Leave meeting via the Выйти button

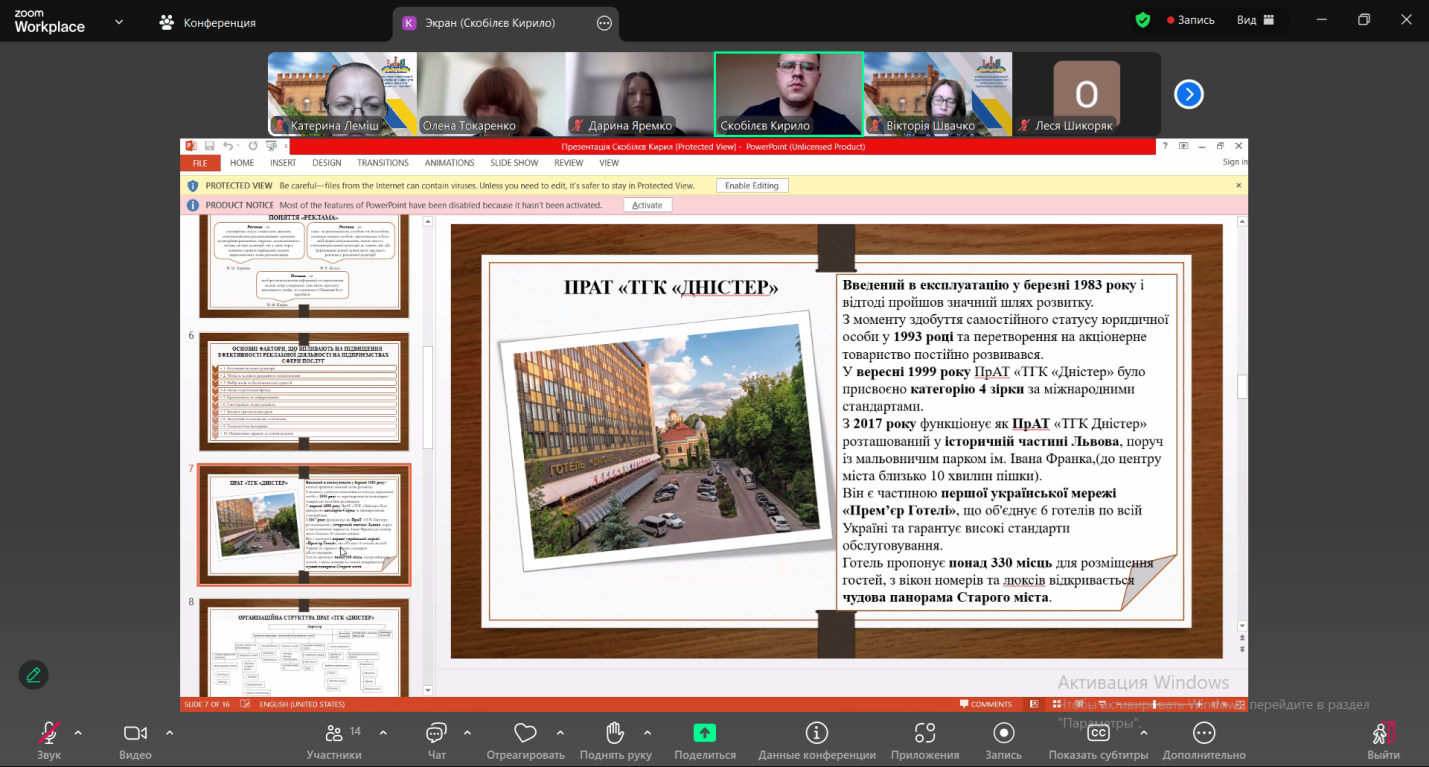click(x=1383, y=740)
